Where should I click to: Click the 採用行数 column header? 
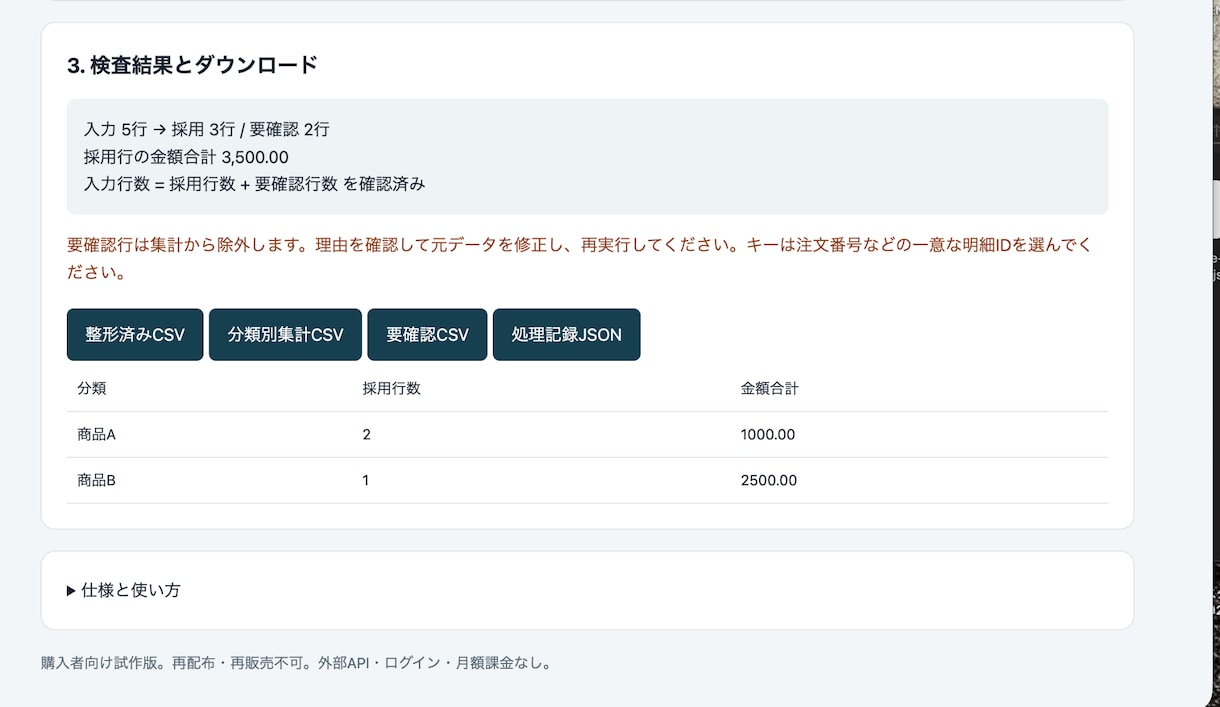[392, 388]
